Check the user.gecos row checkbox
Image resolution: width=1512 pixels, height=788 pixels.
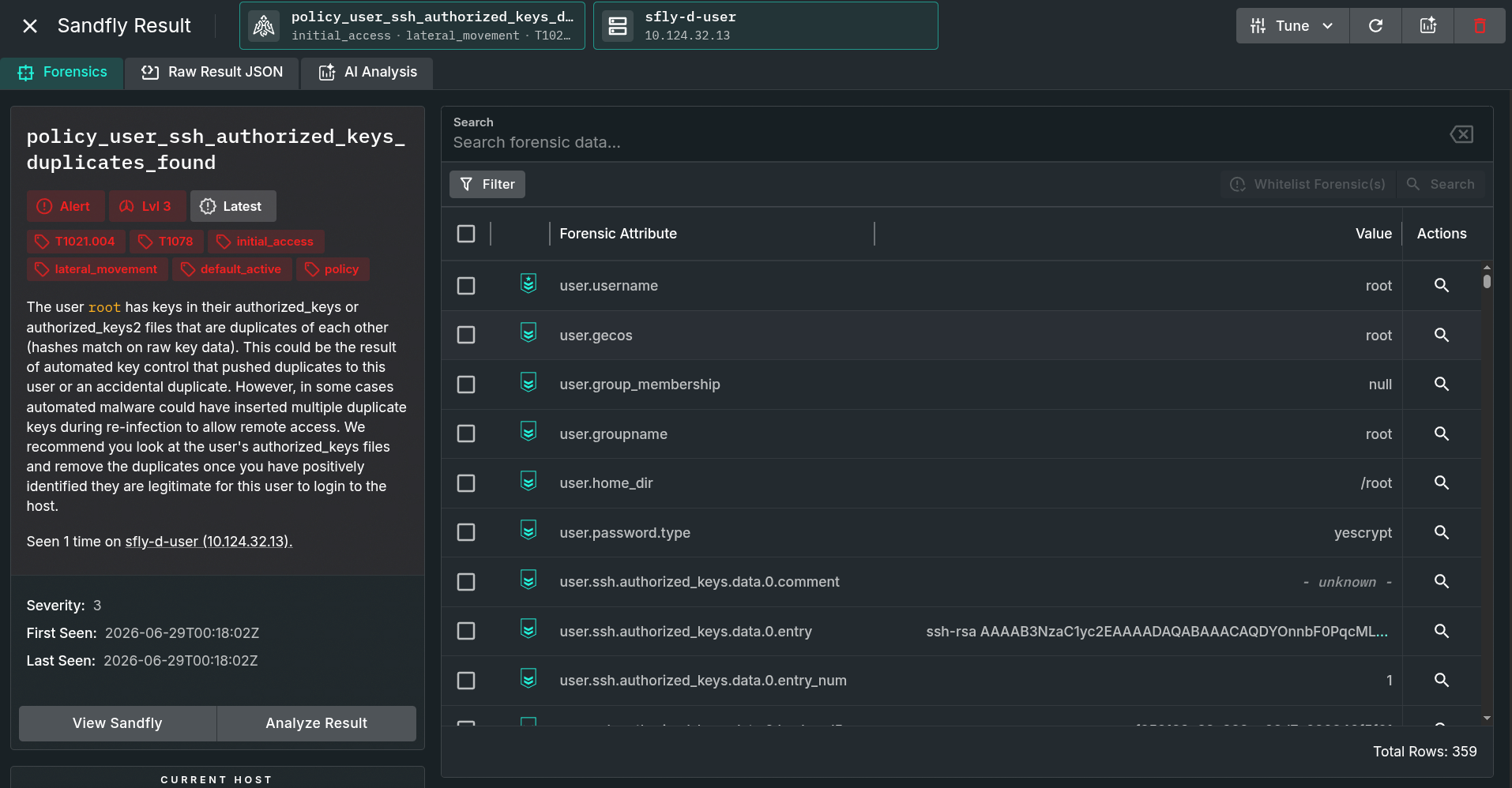[466, 336]
